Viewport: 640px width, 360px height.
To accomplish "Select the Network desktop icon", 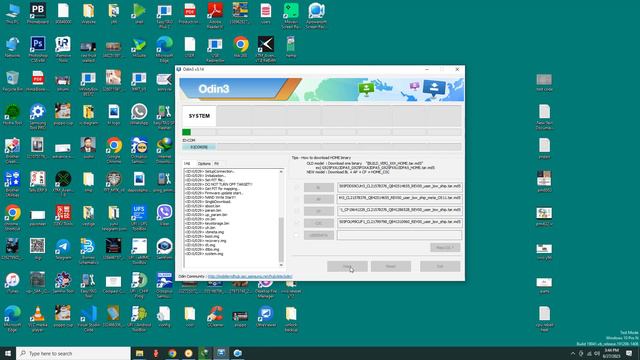I will pyautogui.click(x=12, y=47).
